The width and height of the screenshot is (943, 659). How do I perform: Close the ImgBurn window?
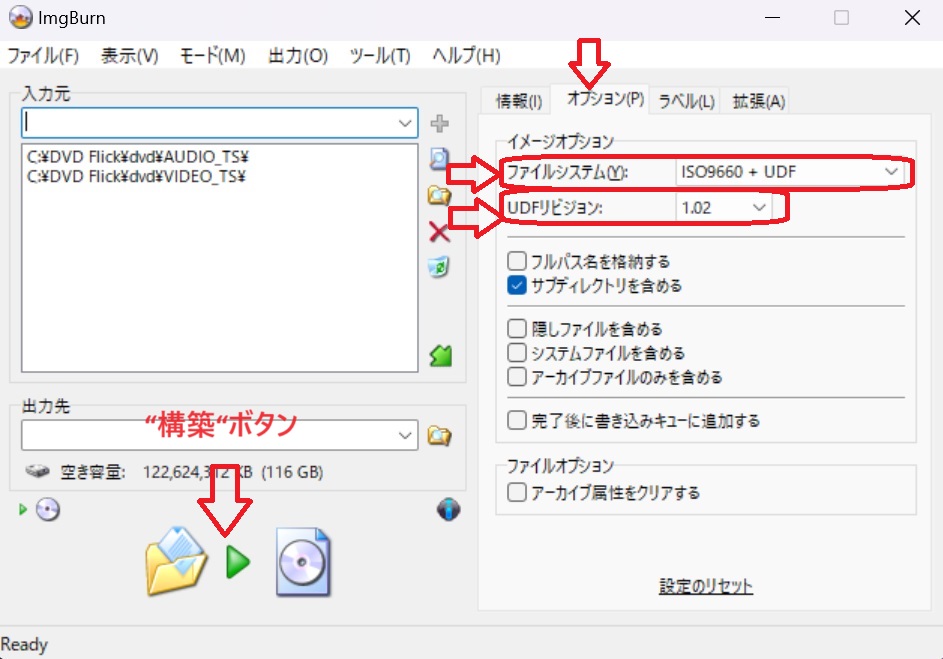[x=912, y=18]
